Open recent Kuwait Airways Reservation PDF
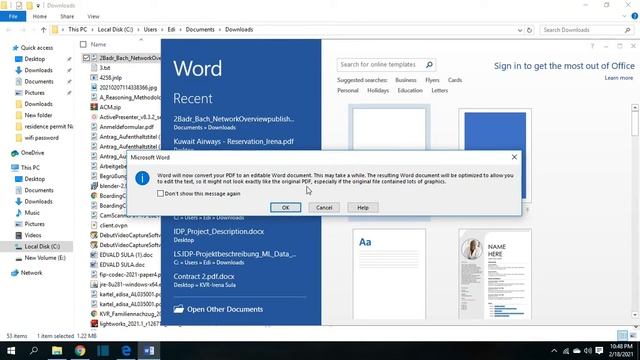This screenshot has height=360, width=640. click(x=233, y=142)
